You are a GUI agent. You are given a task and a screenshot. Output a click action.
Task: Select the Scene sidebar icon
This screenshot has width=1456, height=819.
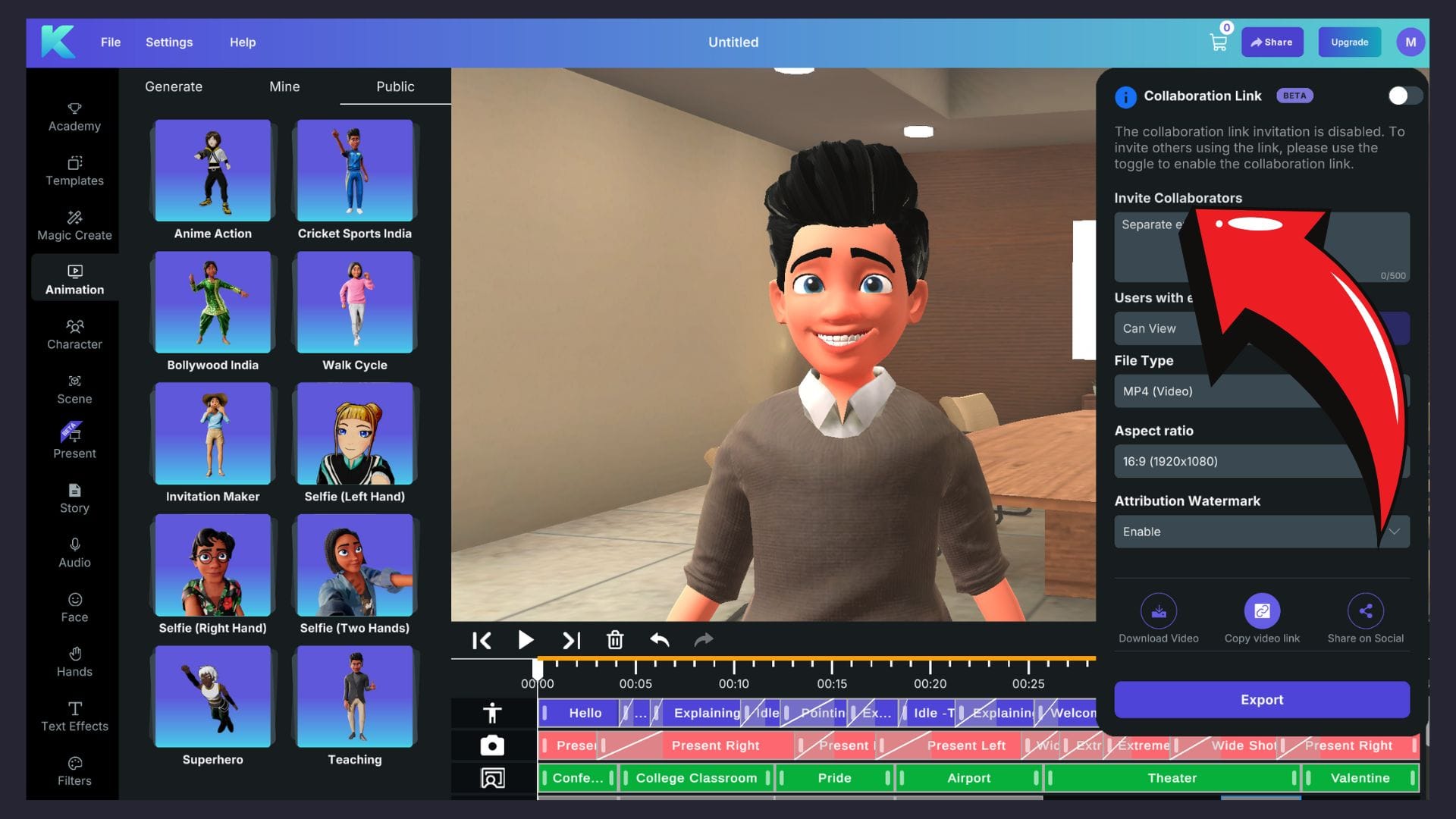[74, 389]
